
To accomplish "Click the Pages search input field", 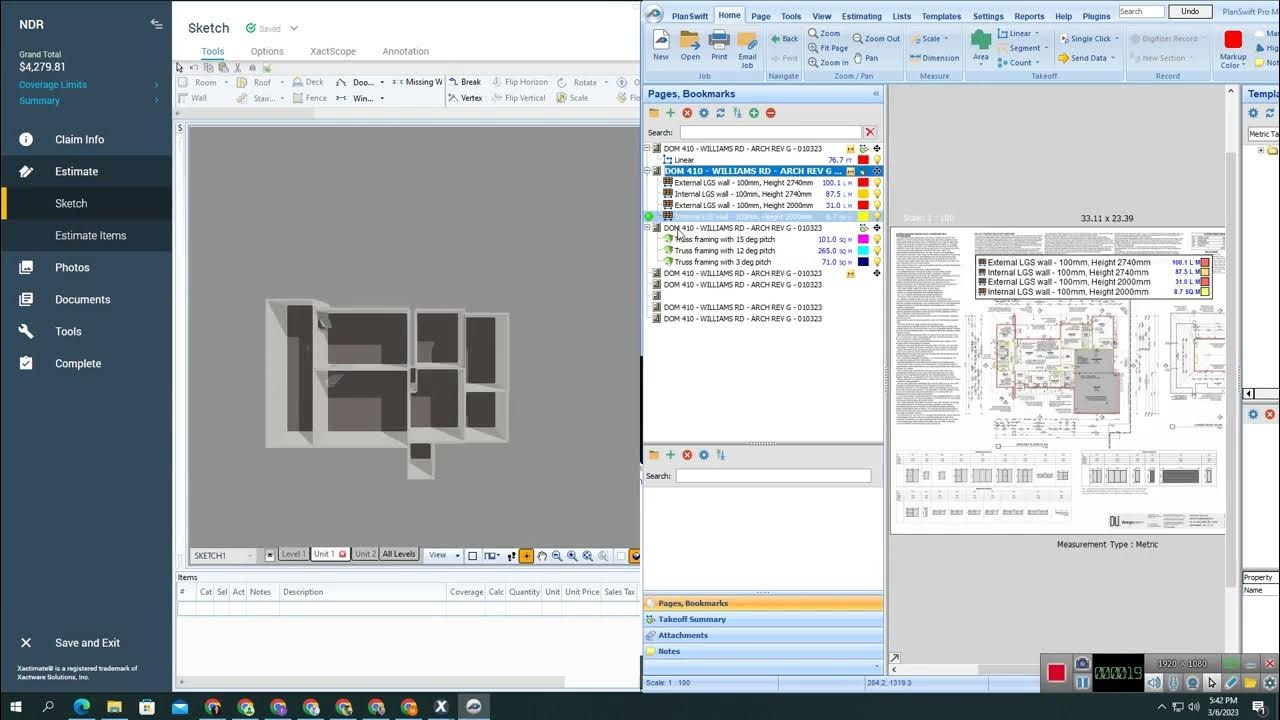I will (x=770, y=132).
